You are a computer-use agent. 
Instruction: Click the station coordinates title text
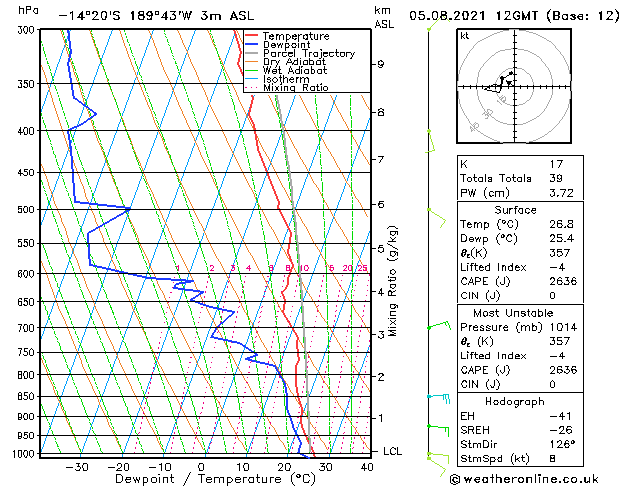pyautogui.click(x=156, y=16)
